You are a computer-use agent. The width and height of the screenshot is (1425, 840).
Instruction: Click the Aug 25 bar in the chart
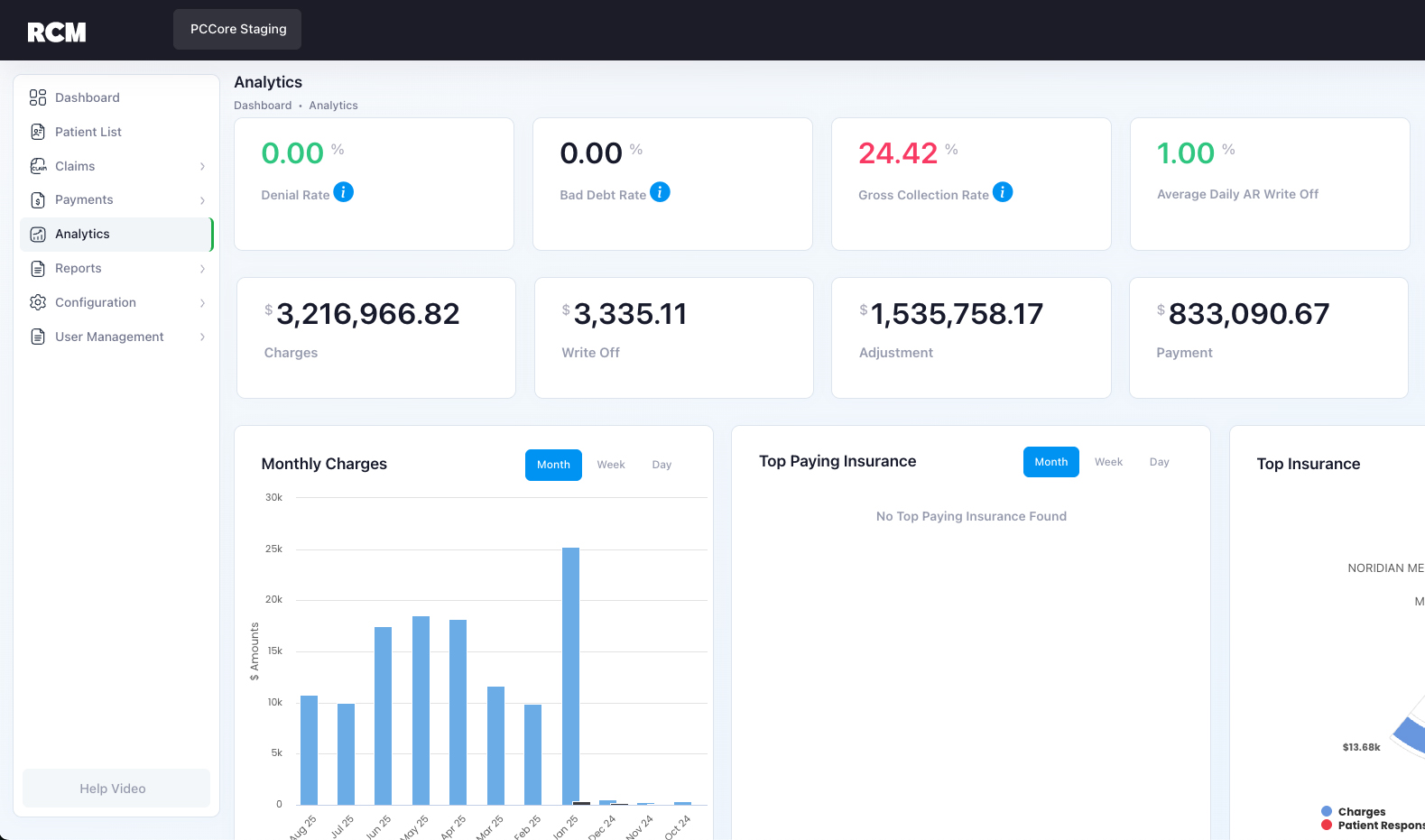click(309, 750)
